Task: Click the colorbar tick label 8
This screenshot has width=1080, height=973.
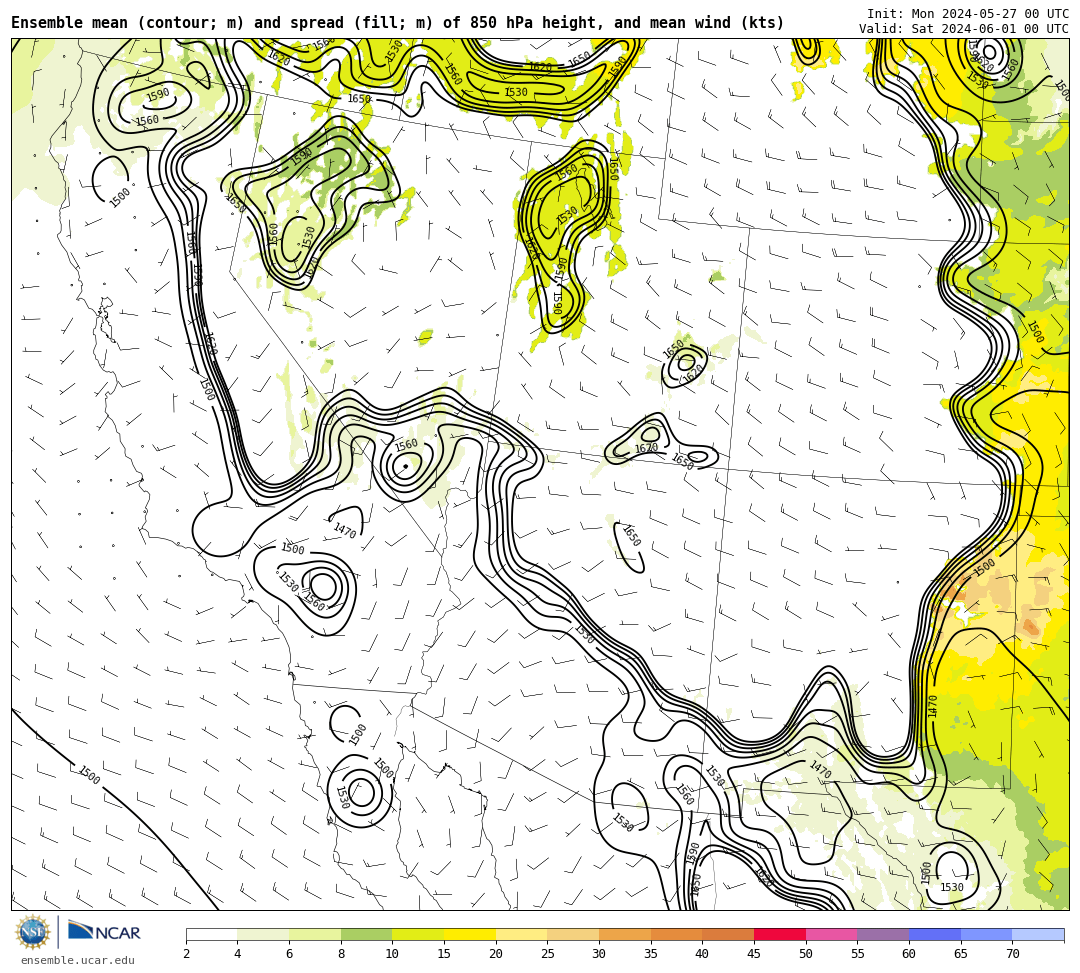Action: click(x=341, y=954)
